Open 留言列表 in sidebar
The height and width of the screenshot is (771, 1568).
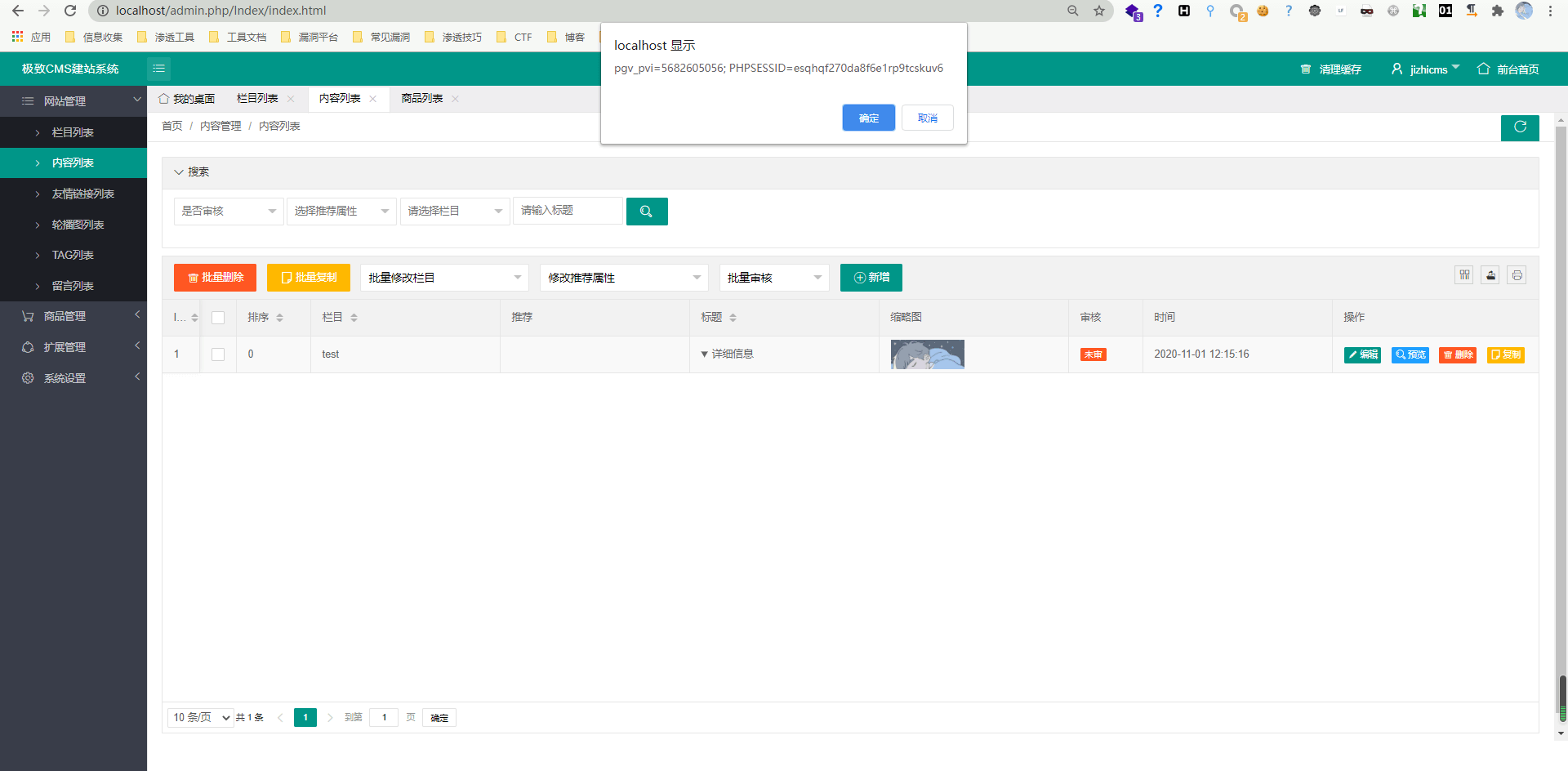click(73, 286)
